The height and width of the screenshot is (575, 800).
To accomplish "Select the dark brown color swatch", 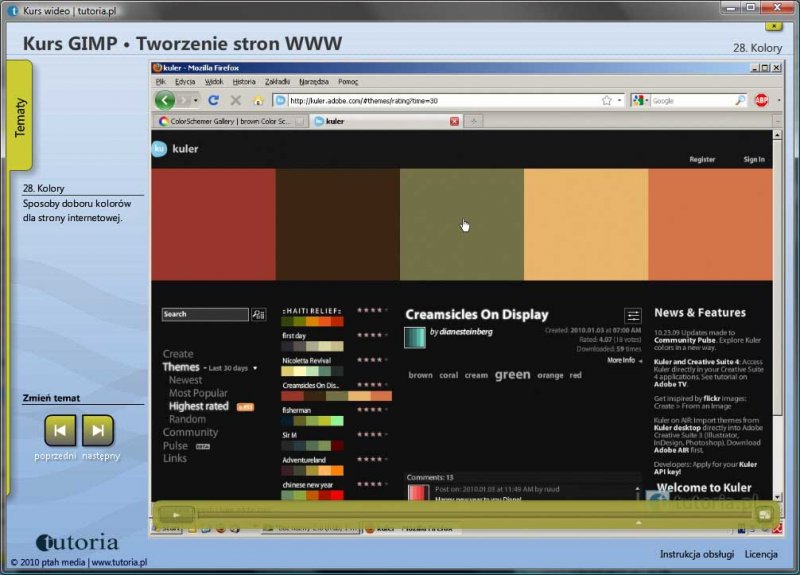I will point(337,224).
